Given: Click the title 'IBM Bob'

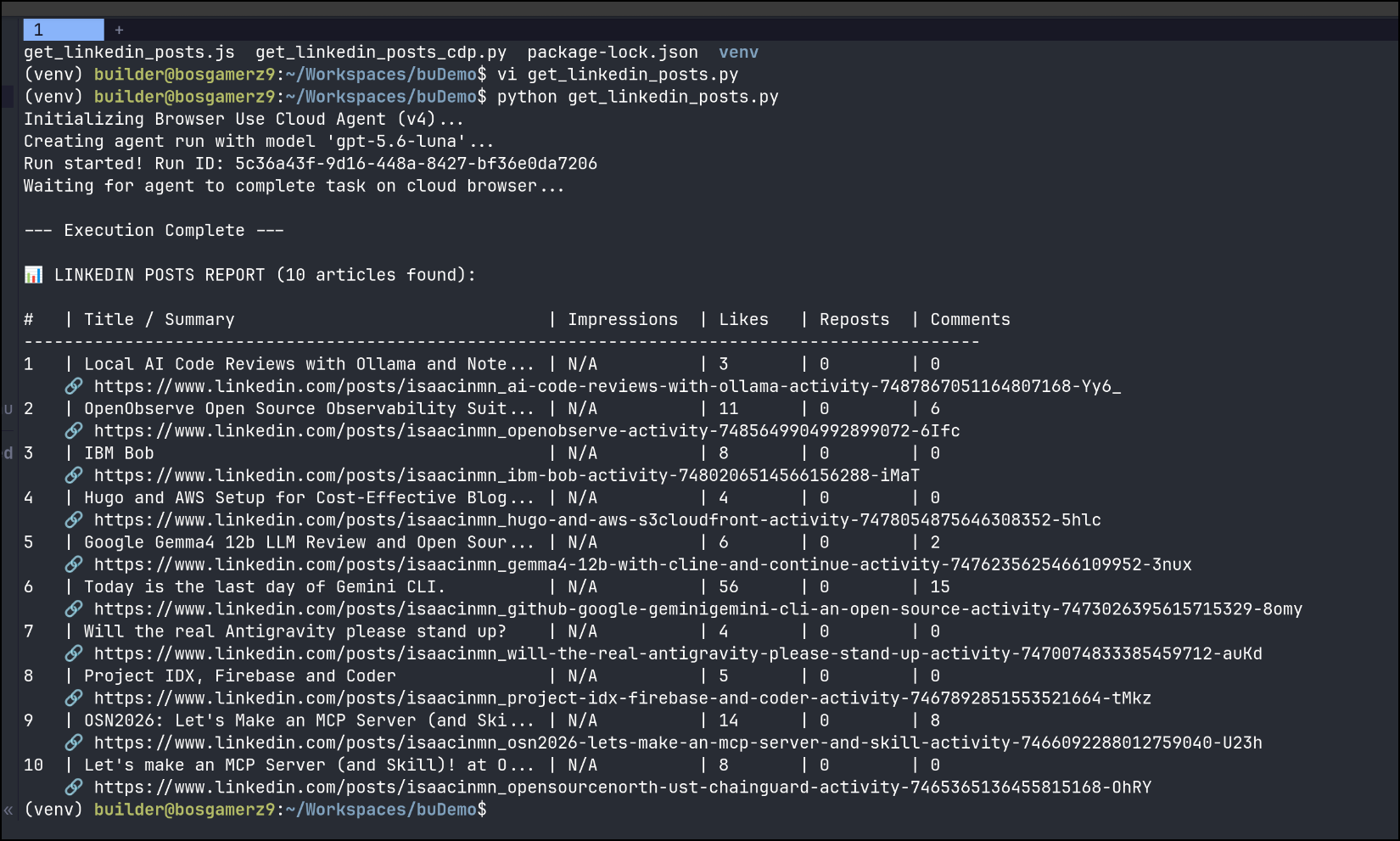Looking at the screenshot, I should (x=119, y=453).
